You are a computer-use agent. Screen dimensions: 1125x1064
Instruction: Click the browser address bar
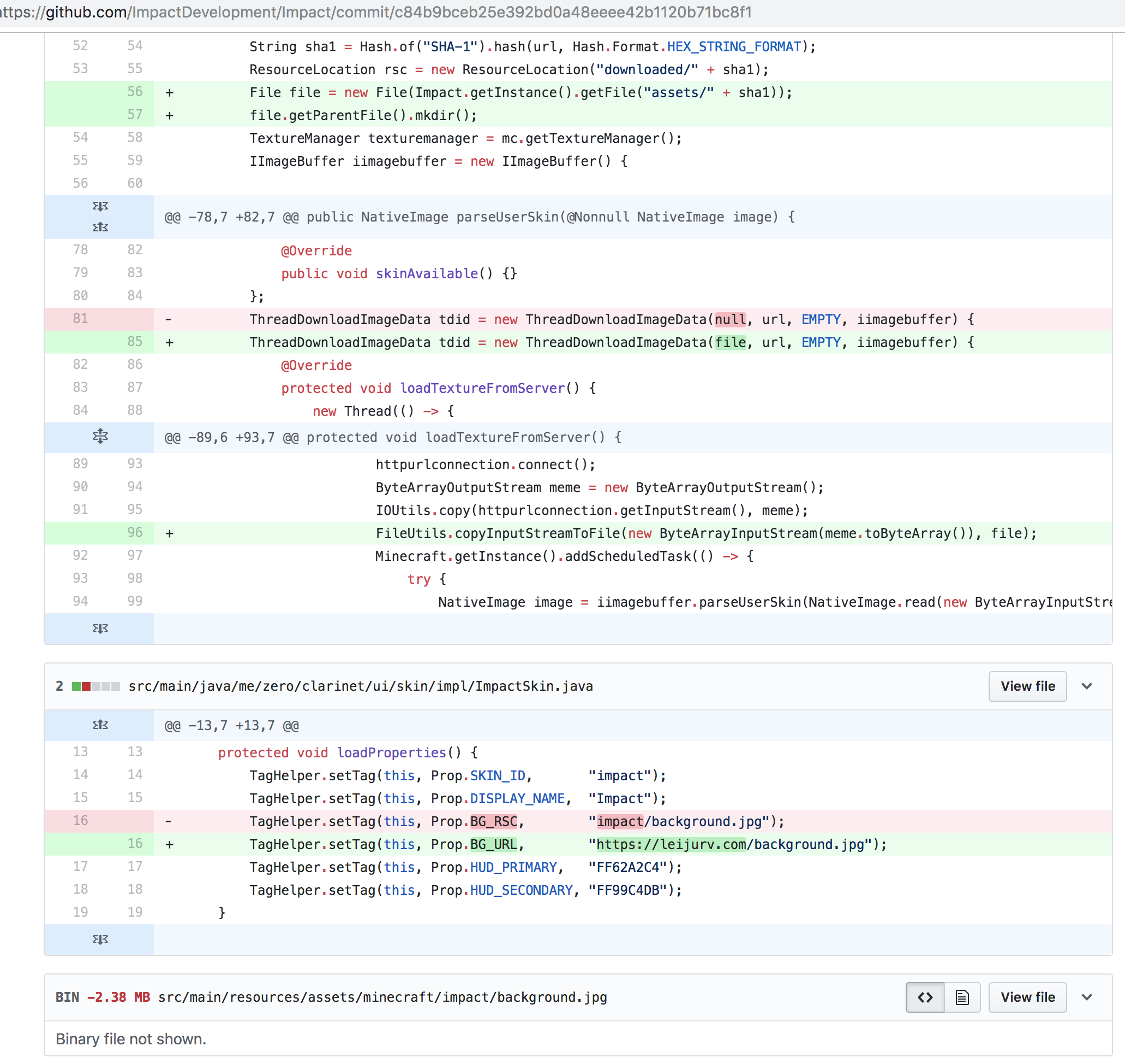pyautogui.click(x=374, y=13)
